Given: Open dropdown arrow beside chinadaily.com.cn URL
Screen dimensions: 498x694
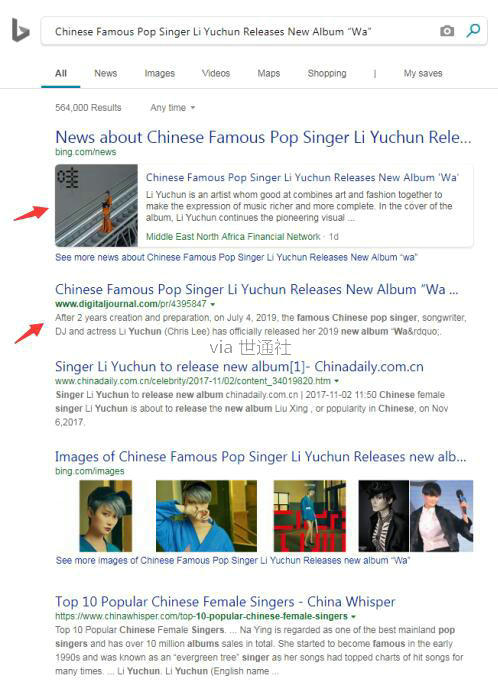Looking at the screenshot, I should coord(336,381).
